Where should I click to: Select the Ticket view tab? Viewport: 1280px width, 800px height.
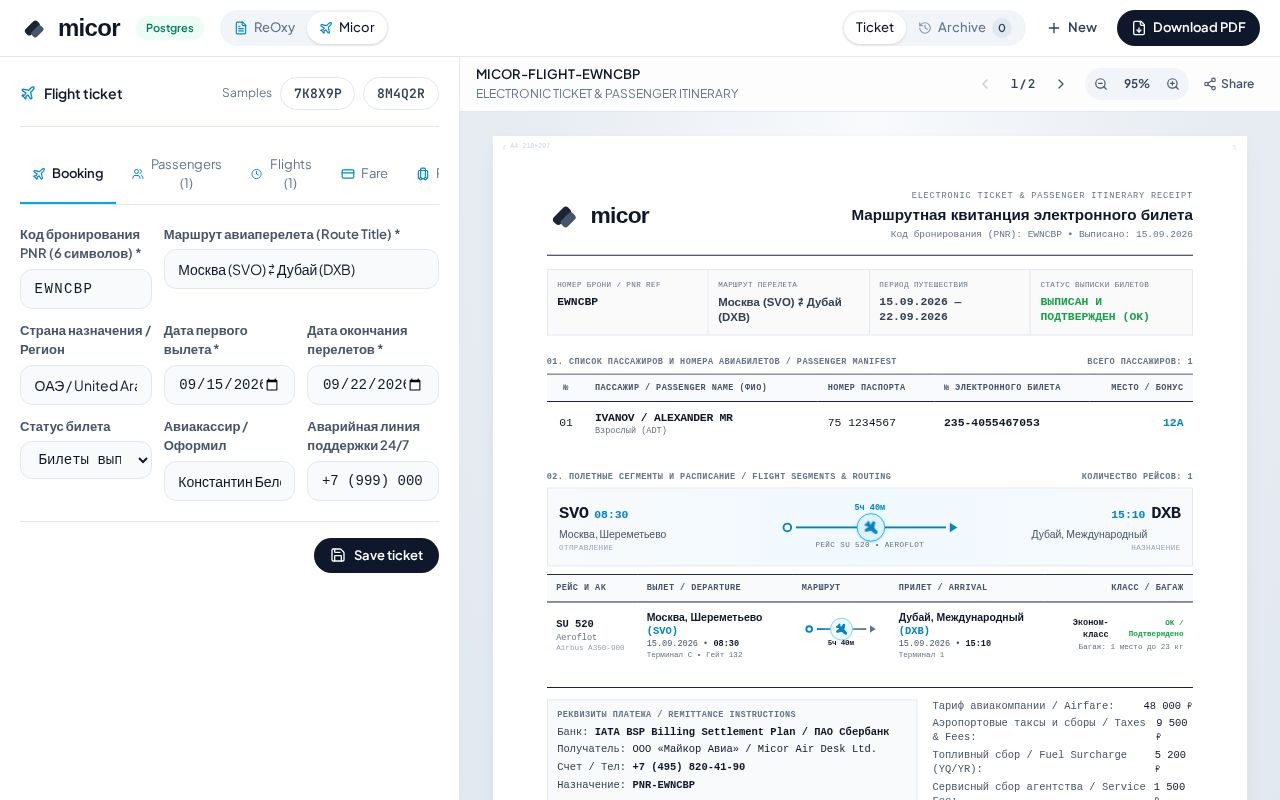point(875,28)
